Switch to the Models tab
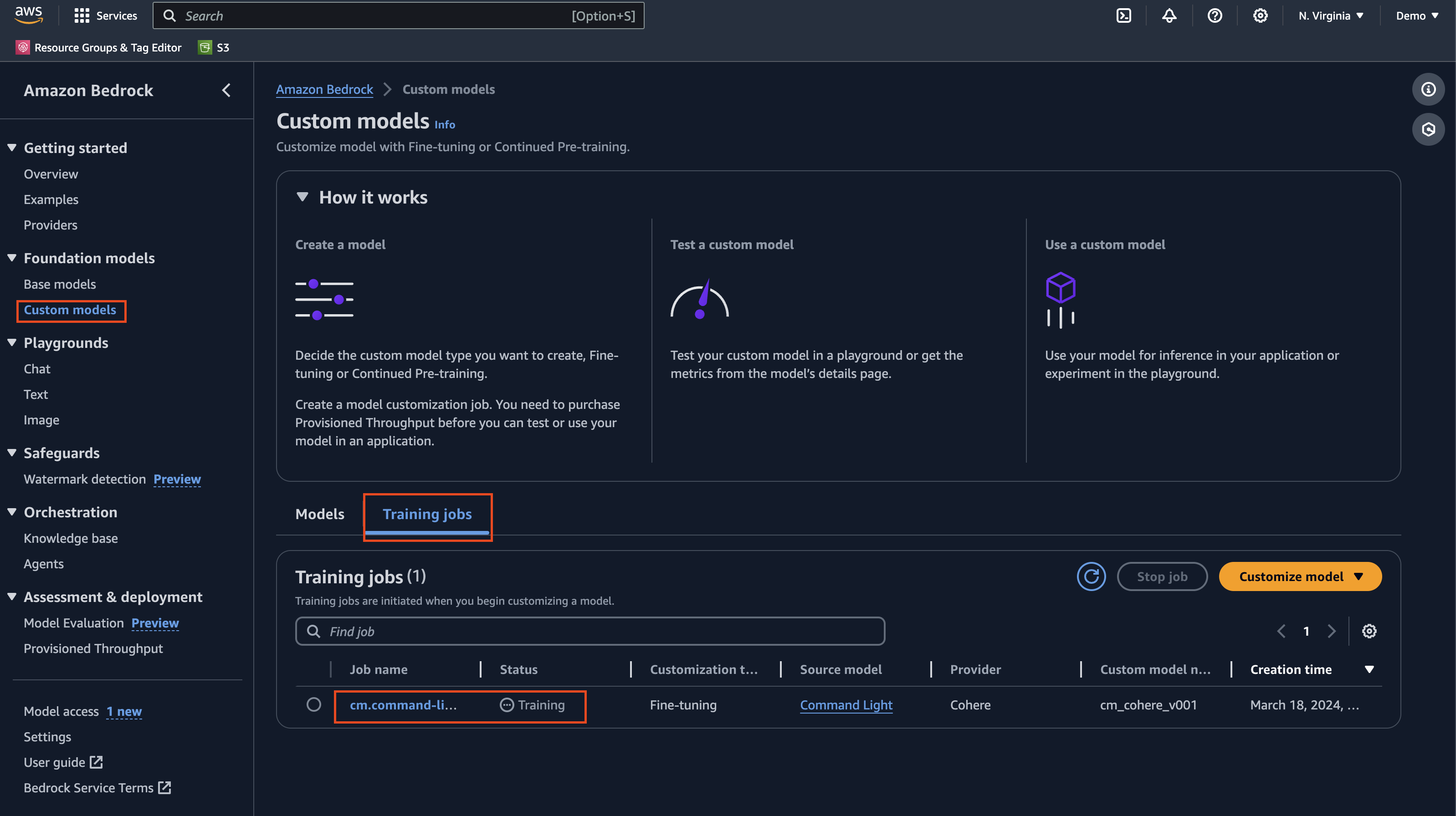This screenshot has height=816, width=1456. [319, 514]
